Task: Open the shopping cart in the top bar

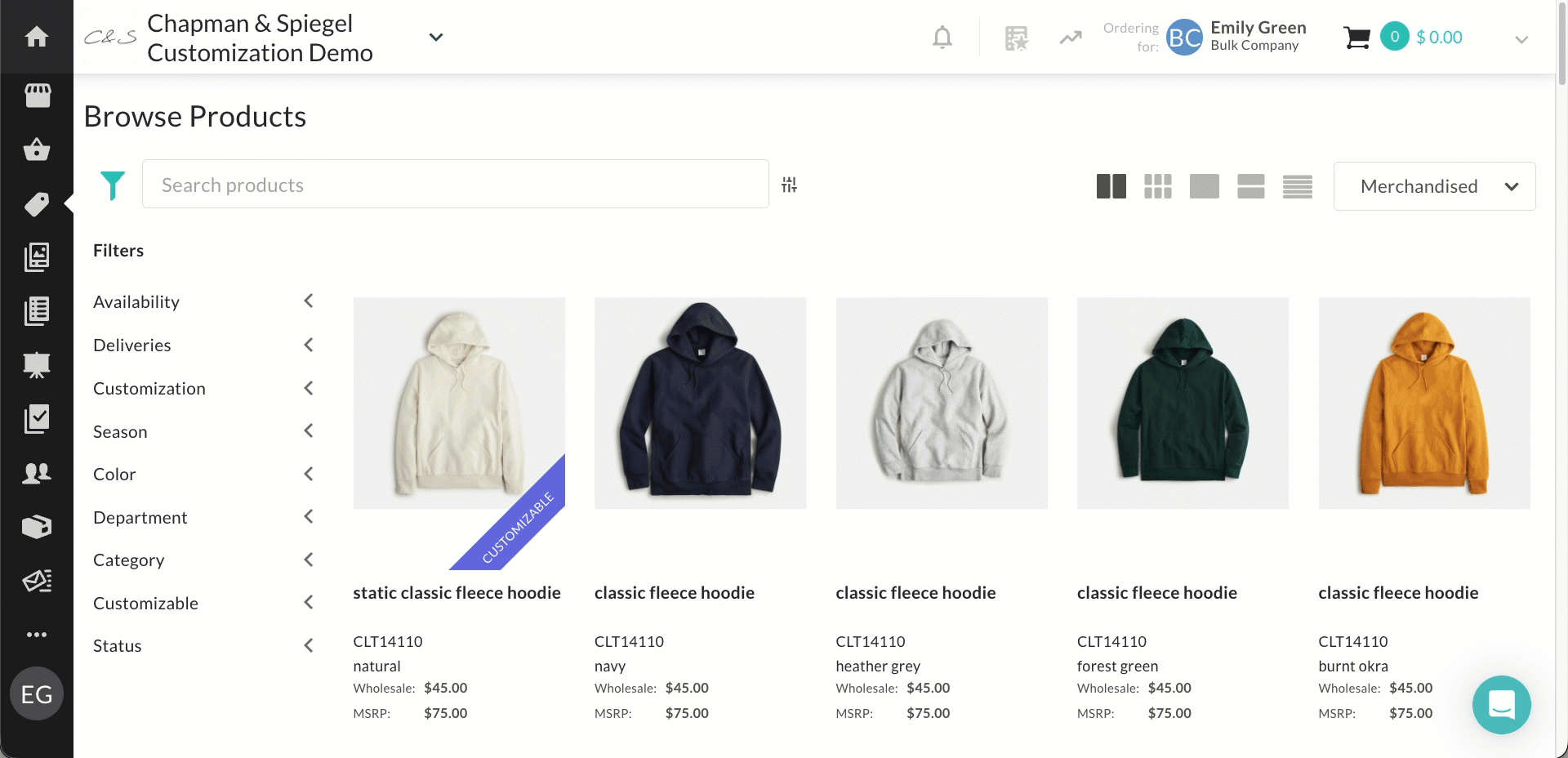Action: tap(1356, 37)
